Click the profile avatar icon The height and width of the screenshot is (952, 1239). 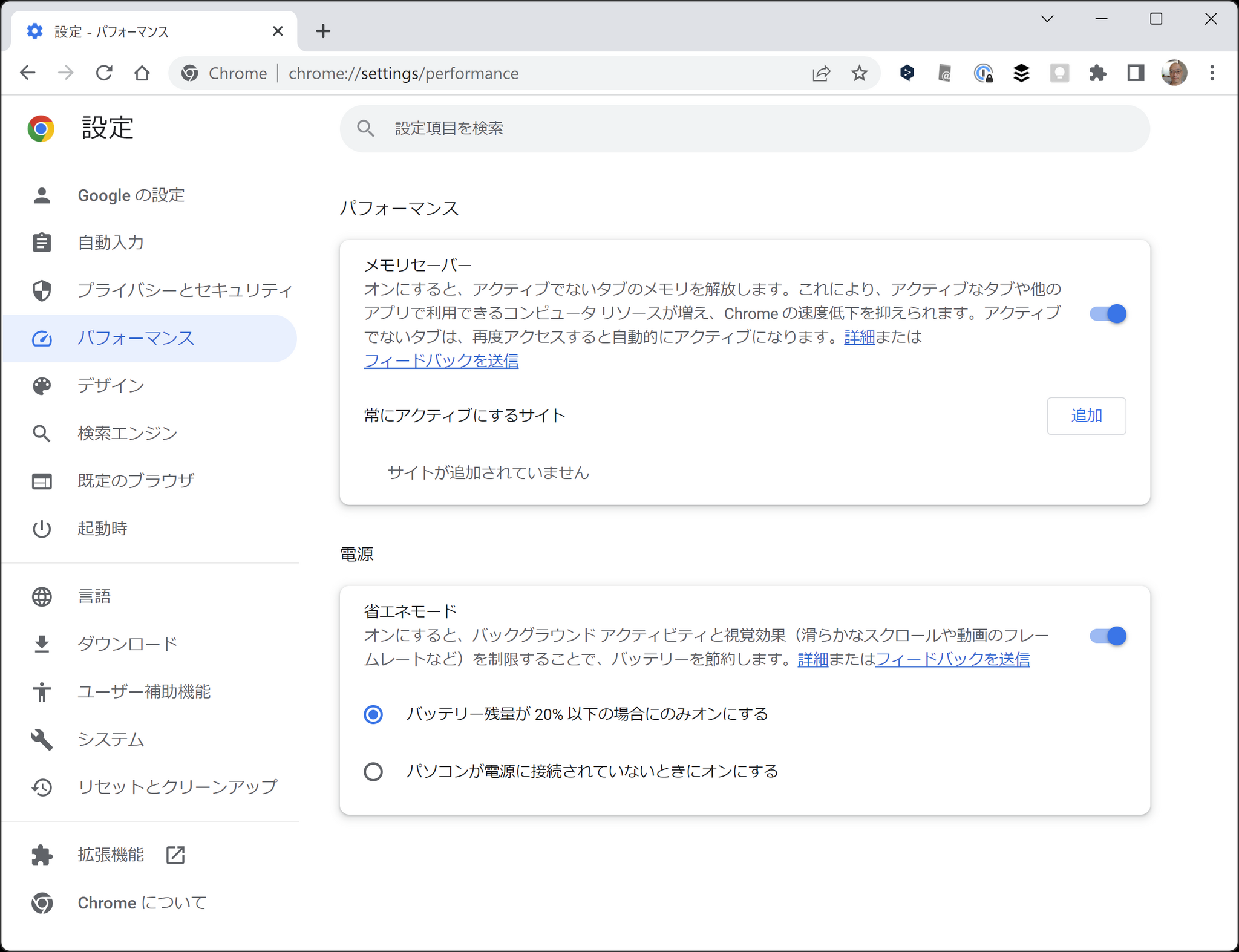(1174, 73)
